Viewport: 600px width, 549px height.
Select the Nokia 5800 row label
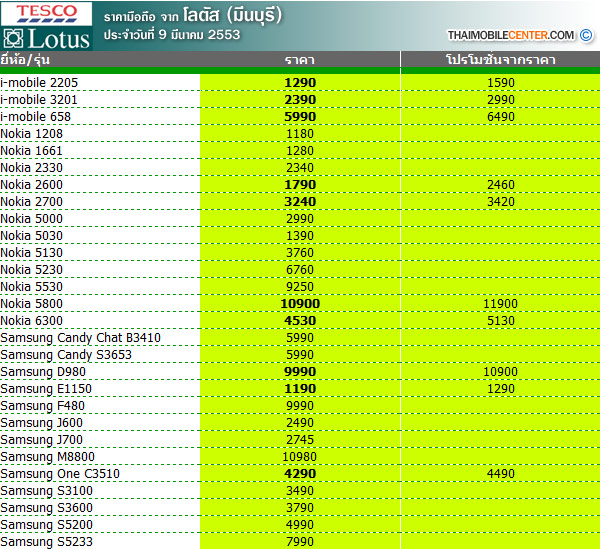point(31,303)
